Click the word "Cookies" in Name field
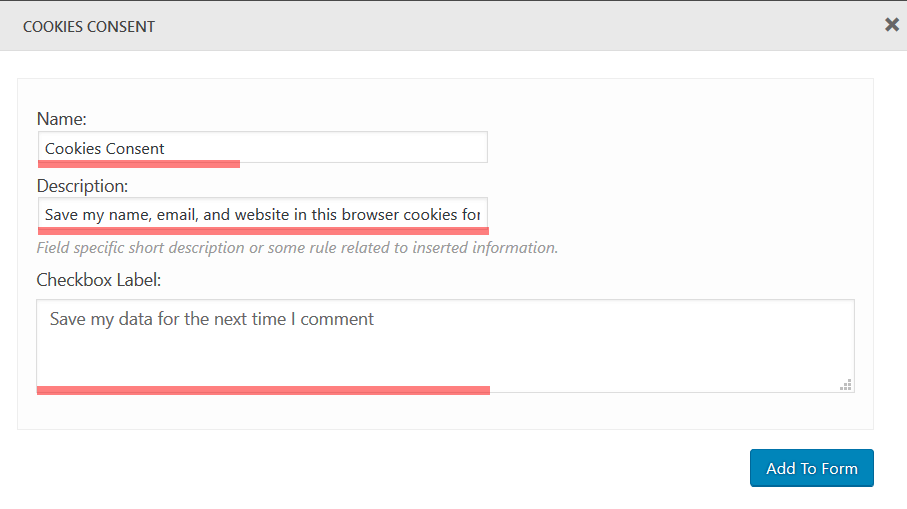The image size is (907, 509). pyautogui.click(x=73, y=149)
